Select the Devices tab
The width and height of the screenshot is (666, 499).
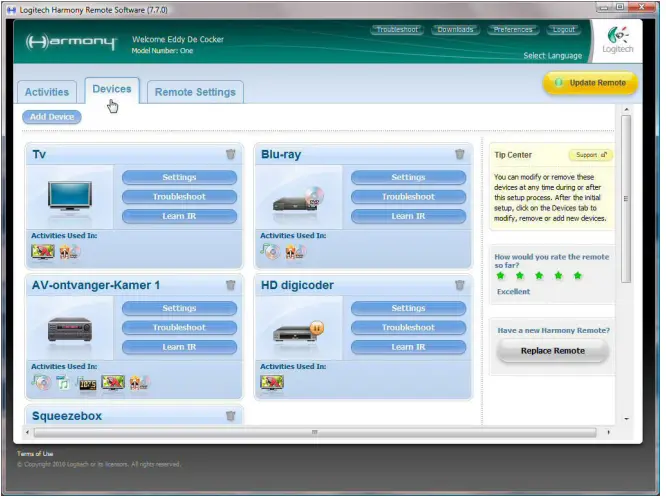[113, 90]
